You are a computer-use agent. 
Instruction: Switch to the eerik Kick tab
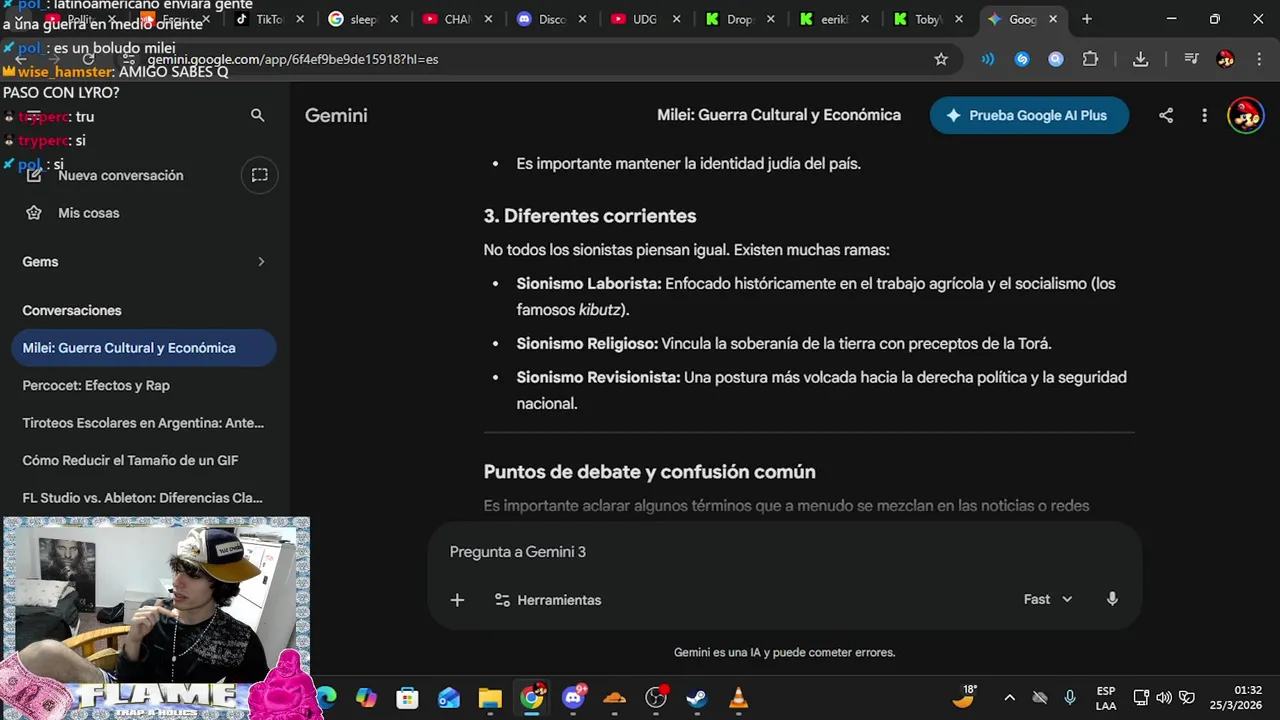point(834,19)
